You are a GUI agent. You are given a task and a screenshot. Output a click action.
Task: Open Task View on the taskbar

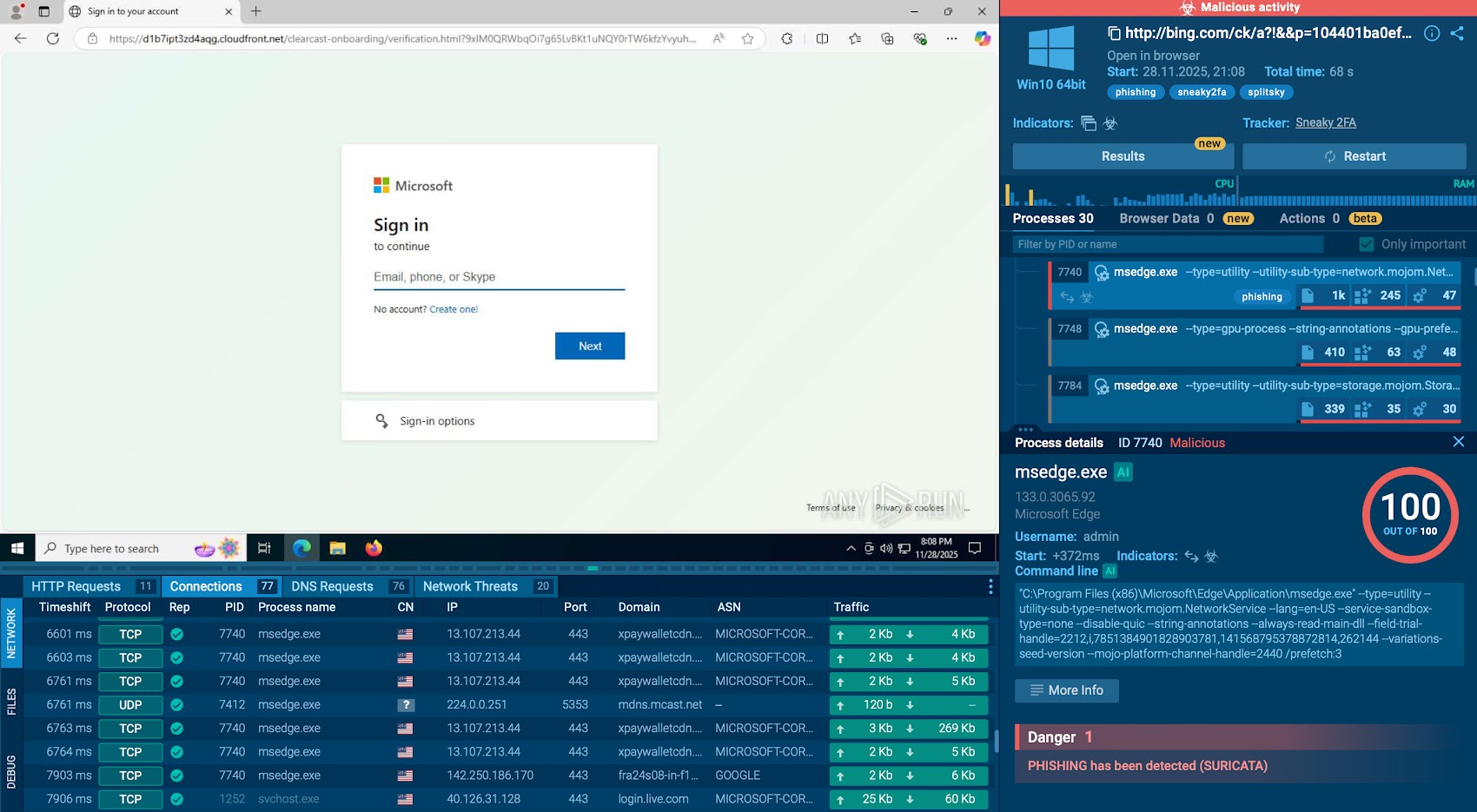(264, 548)
